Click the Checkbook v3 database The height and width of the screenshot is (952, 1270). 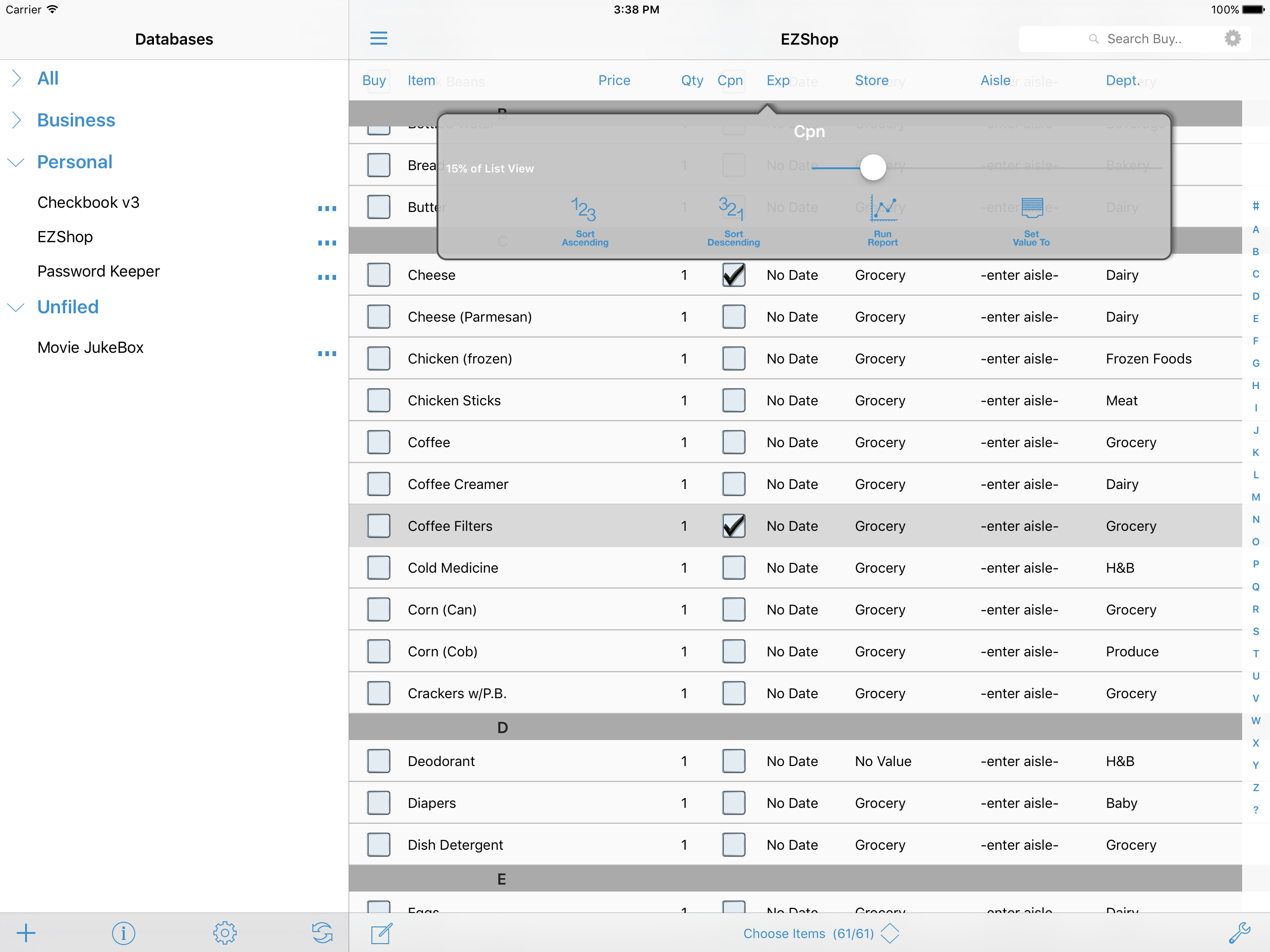point(88,202)
